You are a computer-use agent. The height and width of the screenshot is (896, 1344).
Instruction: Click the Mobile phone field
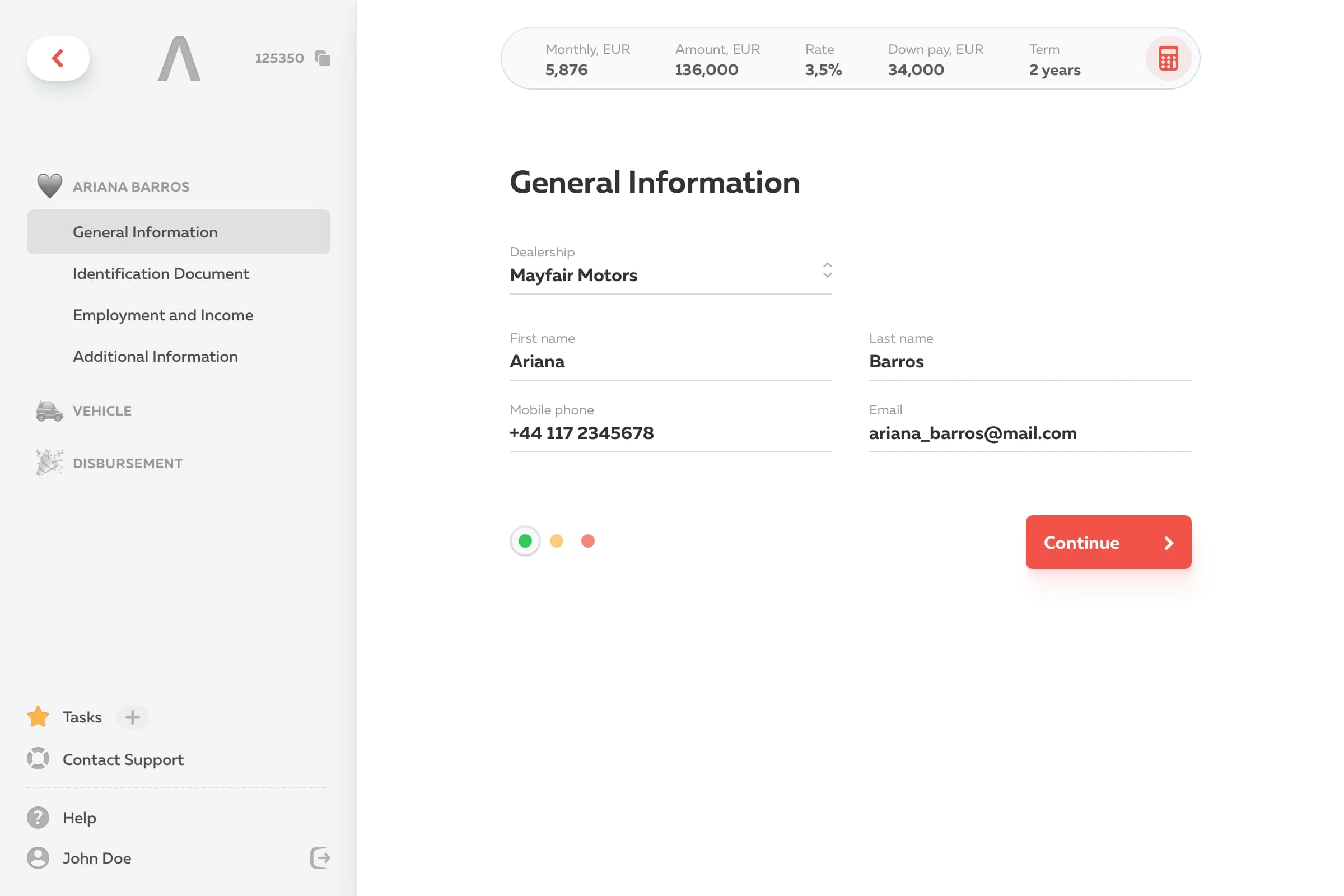(x=670, y=433)
